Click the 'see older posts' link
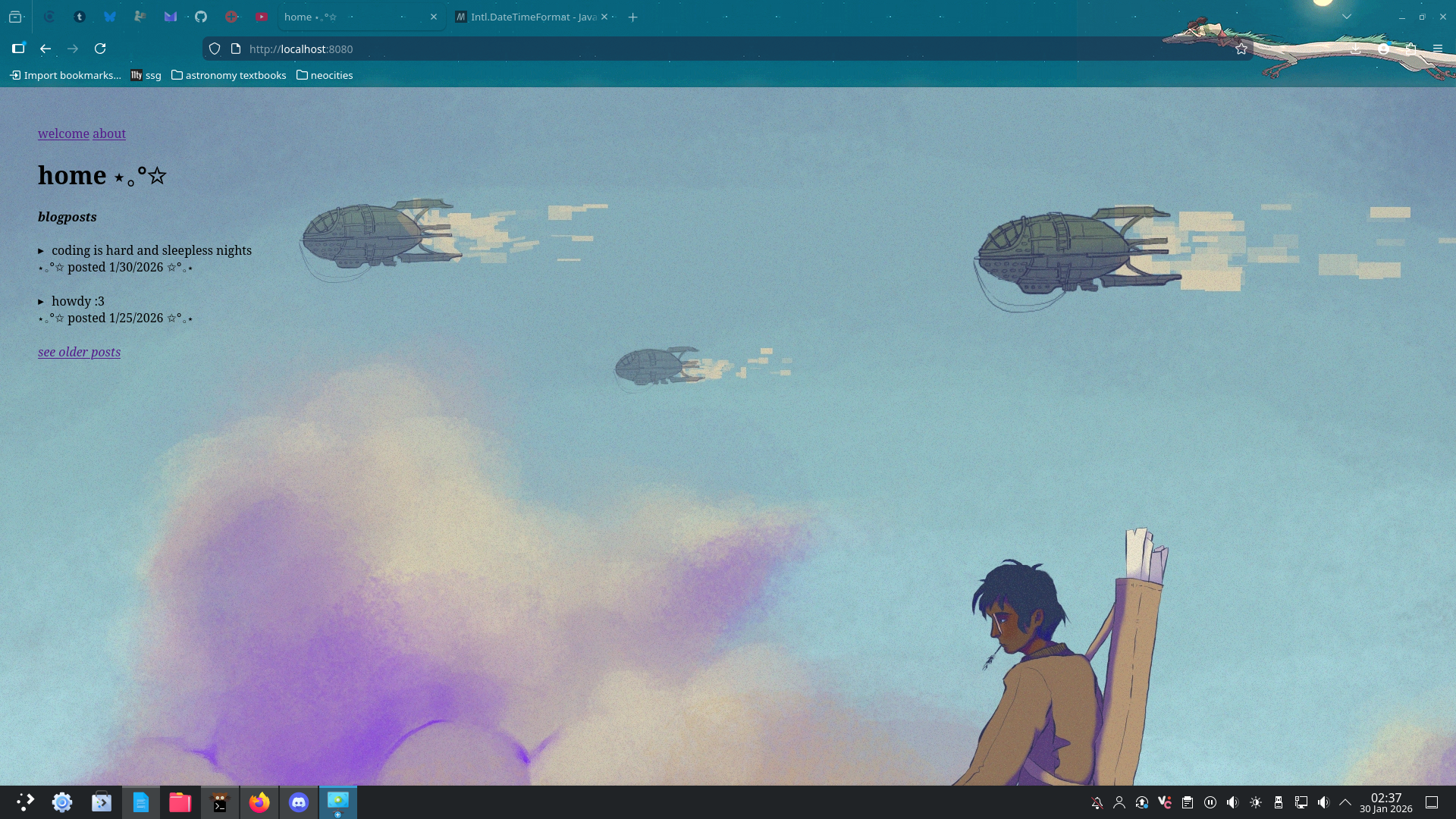1456x819 pixels. tap(79, 352)
